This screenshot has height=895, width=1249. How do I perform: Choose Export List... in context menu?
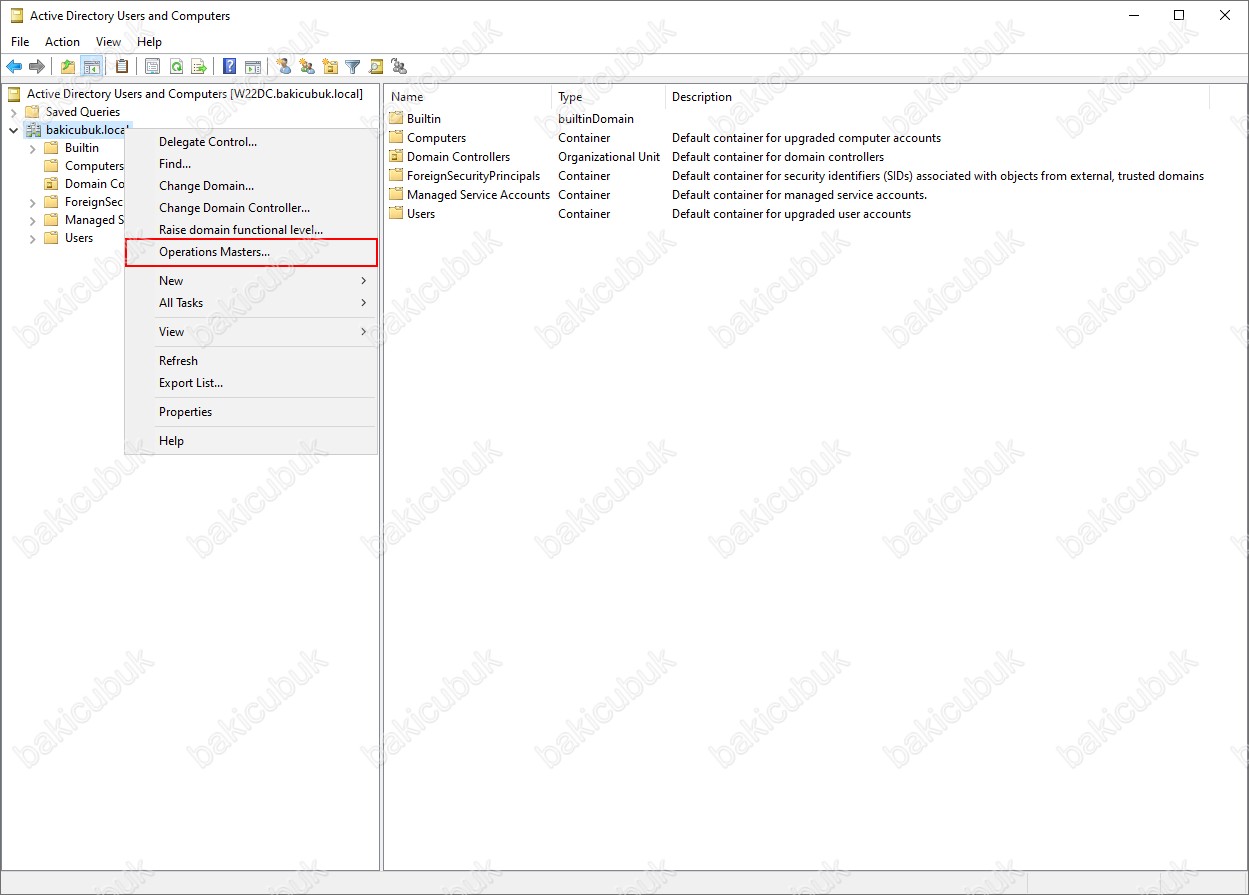pyautogui.click(x=251, y=383)
